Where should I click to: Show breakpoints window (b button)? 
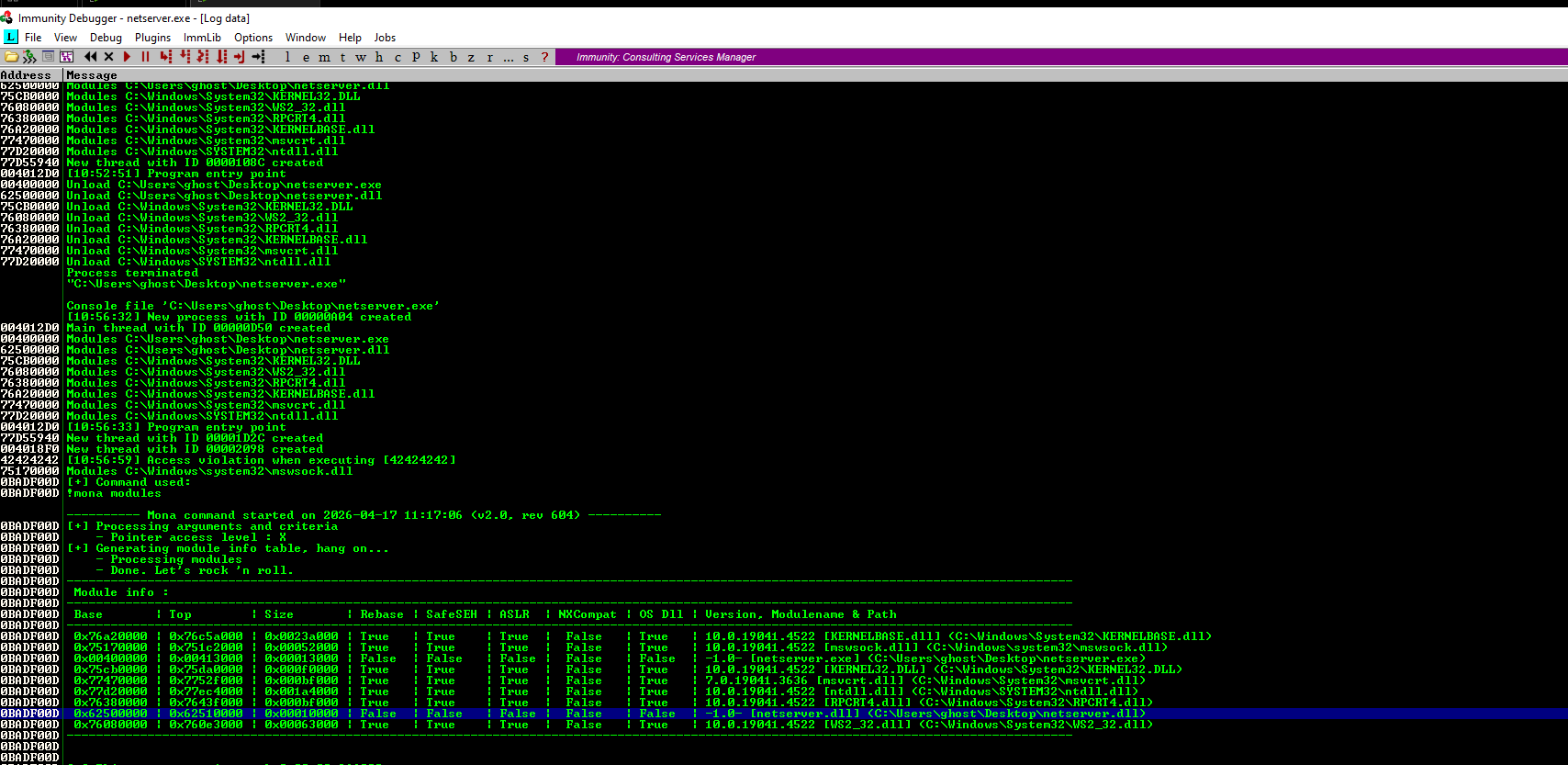pos(453,57)
